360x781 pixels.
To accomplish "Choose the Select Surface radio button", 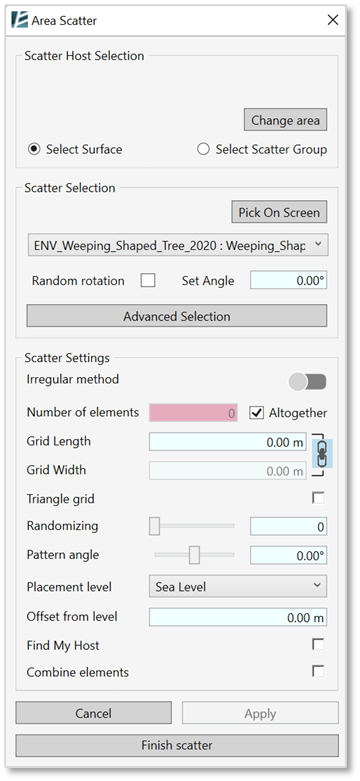I will (34, 149).
